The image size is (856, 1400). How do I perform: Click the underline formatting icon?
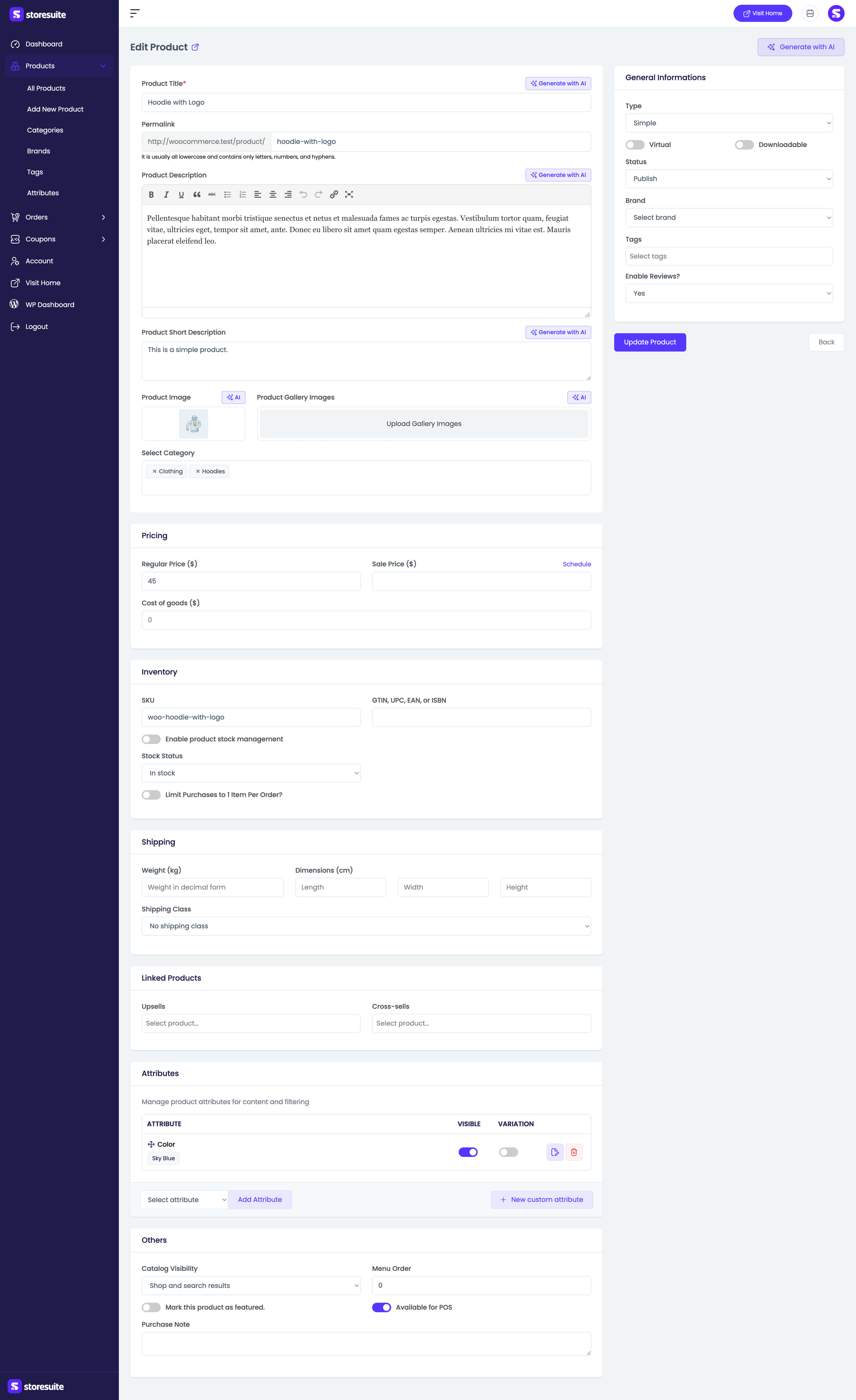(x=181, y=194)
